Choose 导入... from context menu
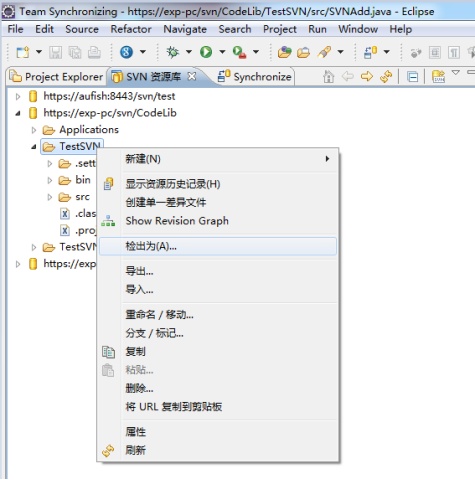The image size is (475, 480). [218, 289]
